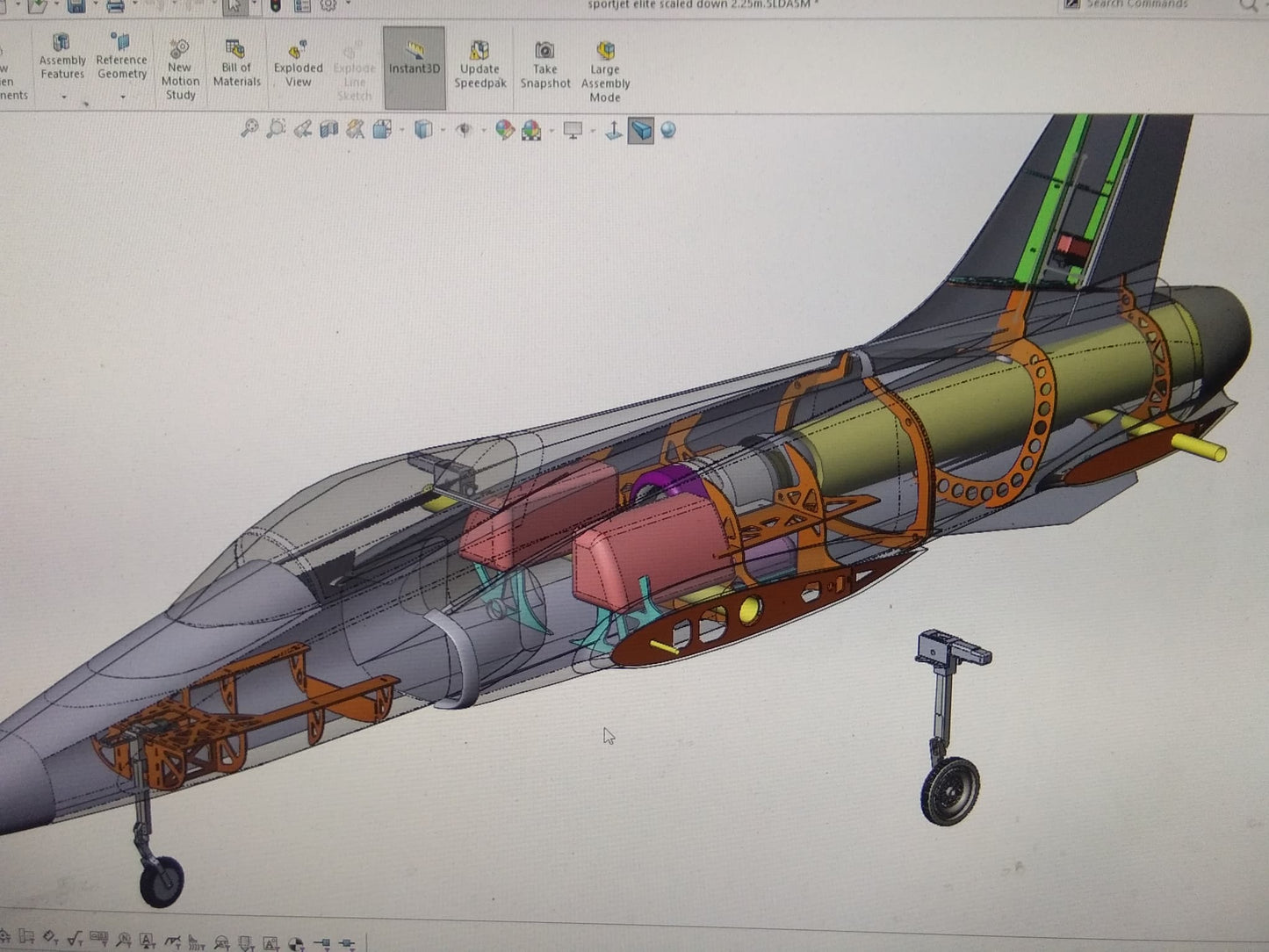This screenshot has height=952, width=1269.
Task: Click the Apply Scene icon
Action: coord(531,131)
